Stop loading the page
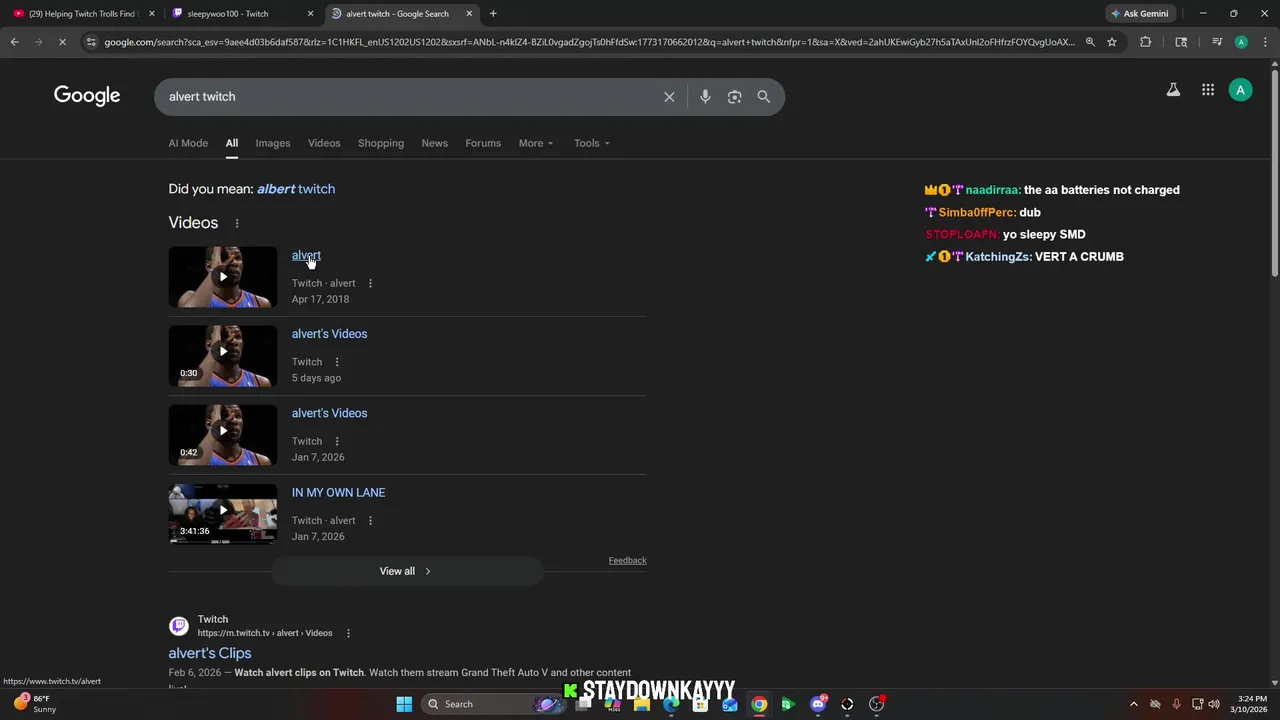1280x720 pixels. tap(62, 42)
